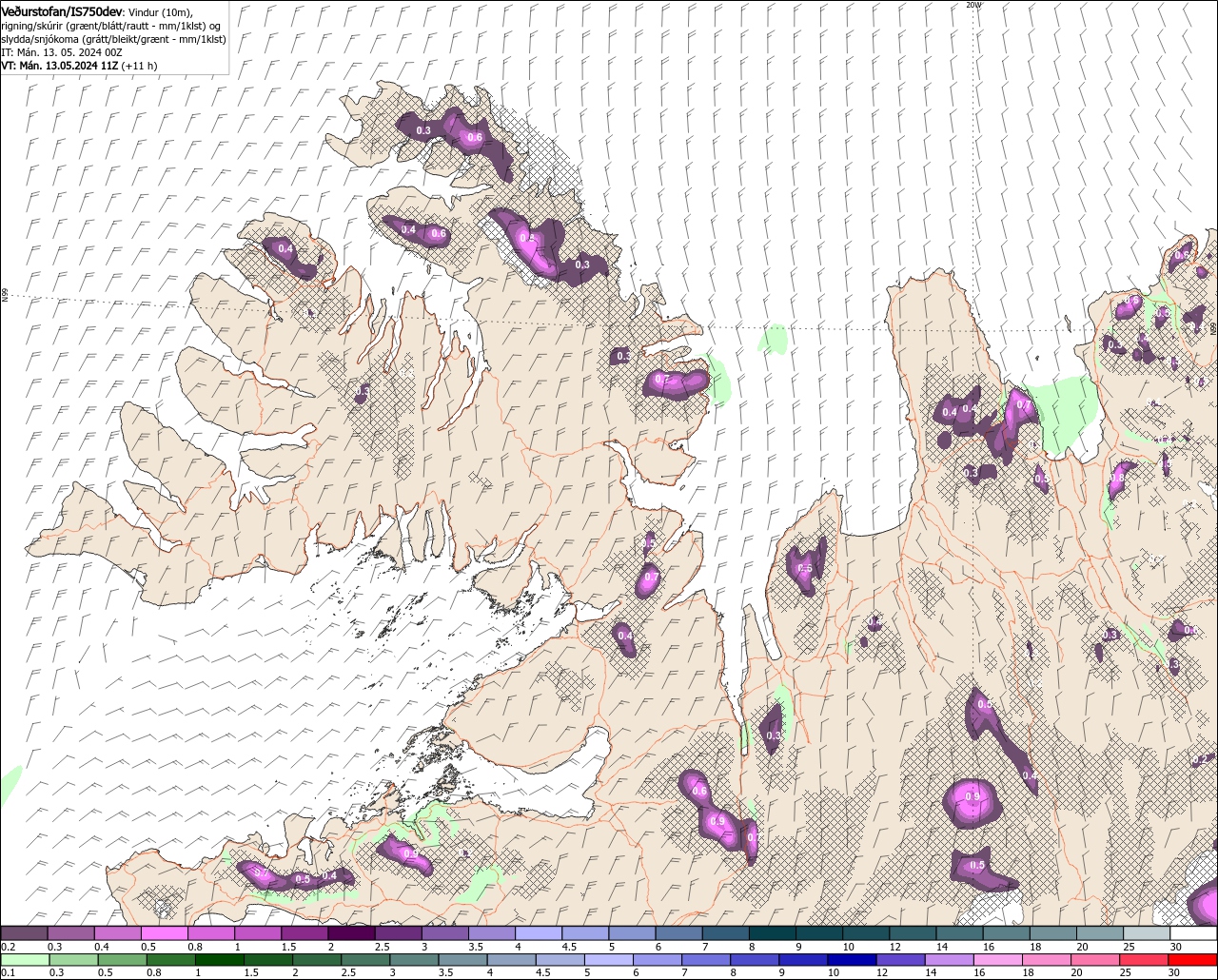Pick top-row legend swatch between 0.8 and 1

[x=210, y=933]
